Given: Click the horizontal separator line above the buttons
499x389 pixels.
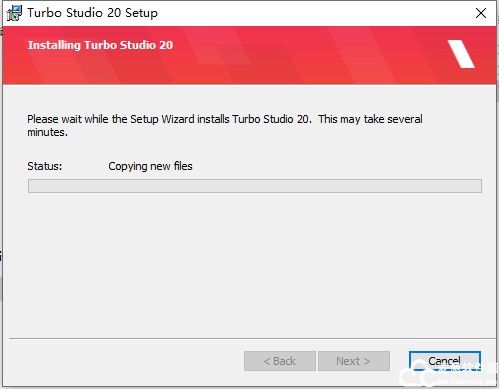Looking at the screenshot, I should click(252, 338).
